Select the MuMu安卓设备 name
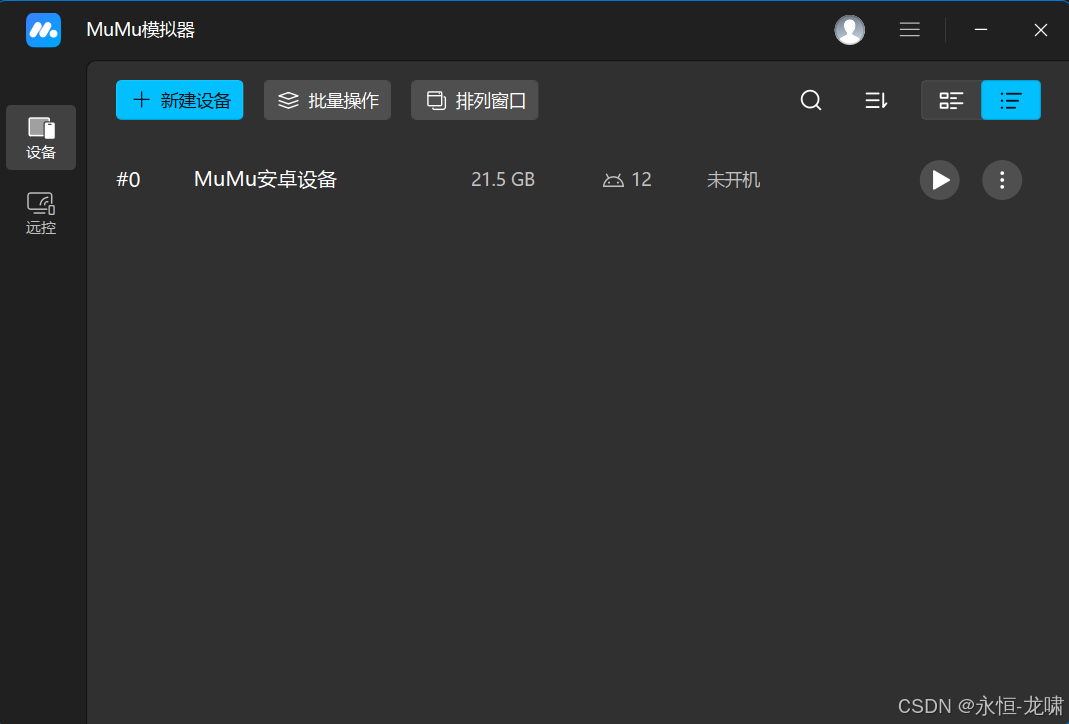Image resolution: width=1069 pixels, height=724 pixels. tap(265, 179)
